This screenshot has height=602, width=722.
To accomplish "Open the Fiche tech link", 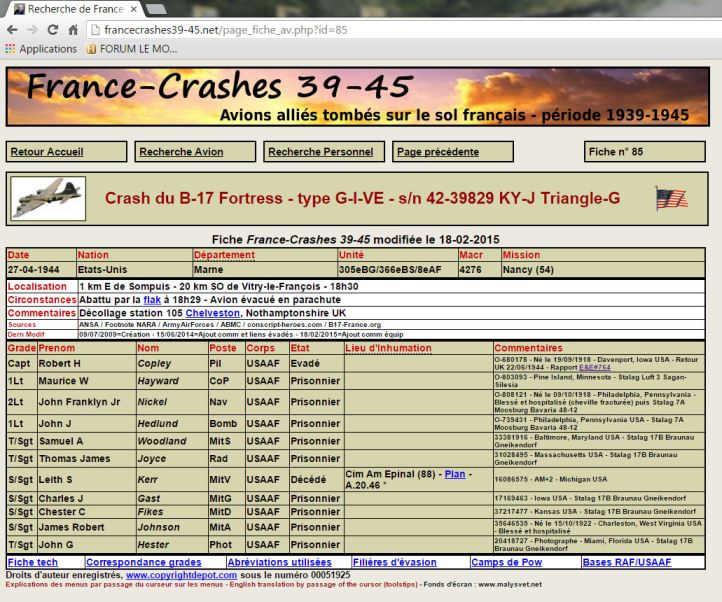I will coord(33,562).
